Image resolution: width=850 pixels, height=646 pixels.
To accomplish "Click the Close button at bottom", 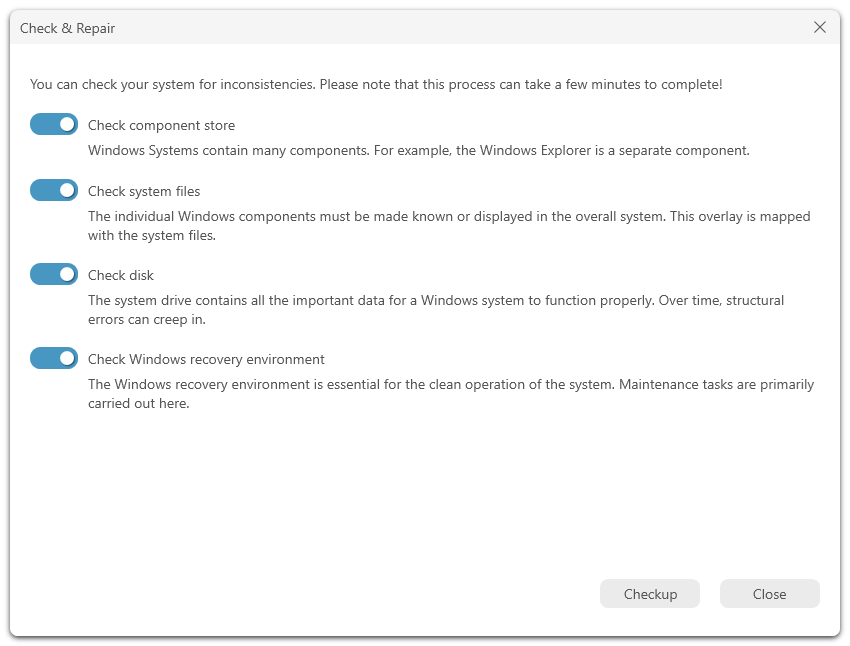I will pyautogui.click(x=769, y=593).
